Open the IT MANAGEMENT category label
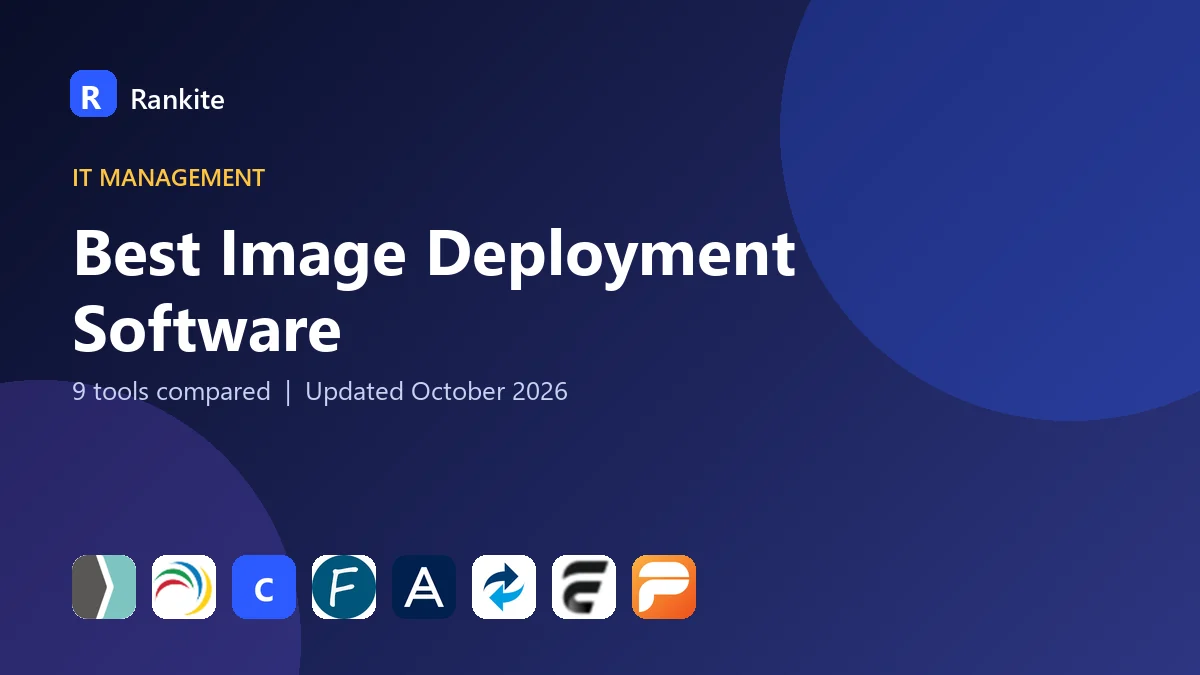1200x675 pixels. 169,178
